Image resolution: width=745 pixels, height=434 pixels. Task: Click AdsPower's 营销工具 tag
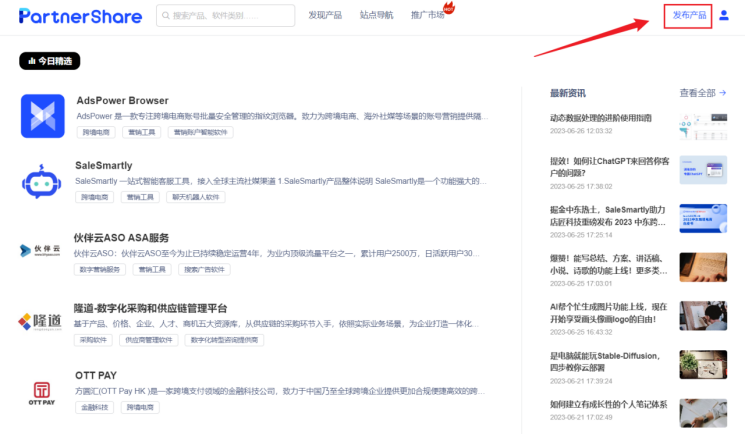click(142, 132)
